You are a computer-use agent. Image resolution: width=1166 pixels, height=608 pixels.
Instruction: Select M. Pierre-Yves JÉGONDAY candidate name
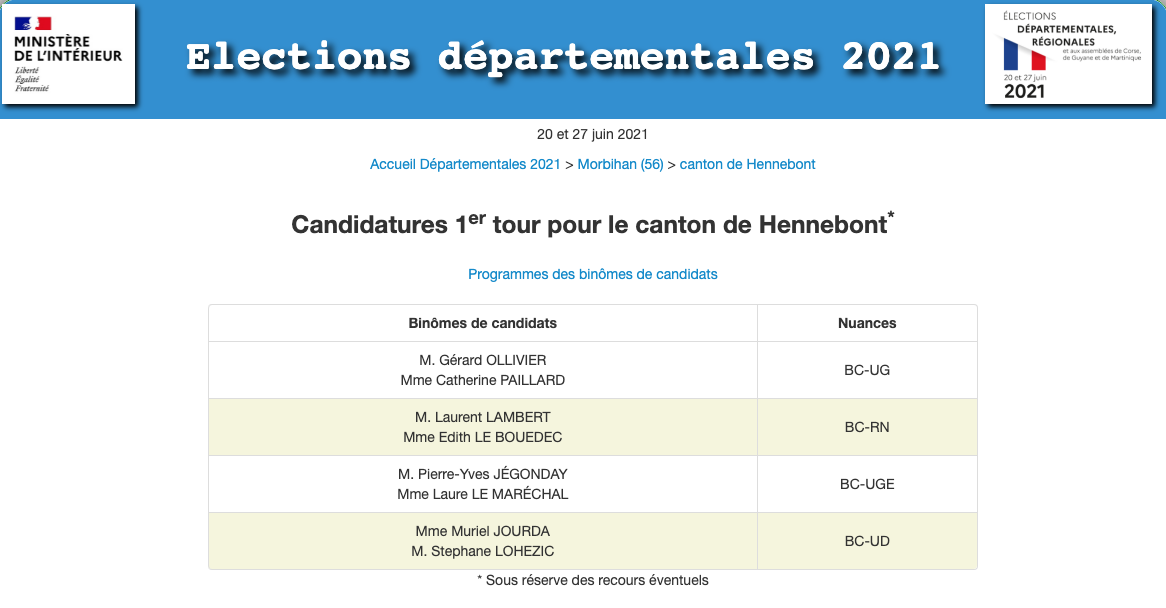tap(483, 474)
